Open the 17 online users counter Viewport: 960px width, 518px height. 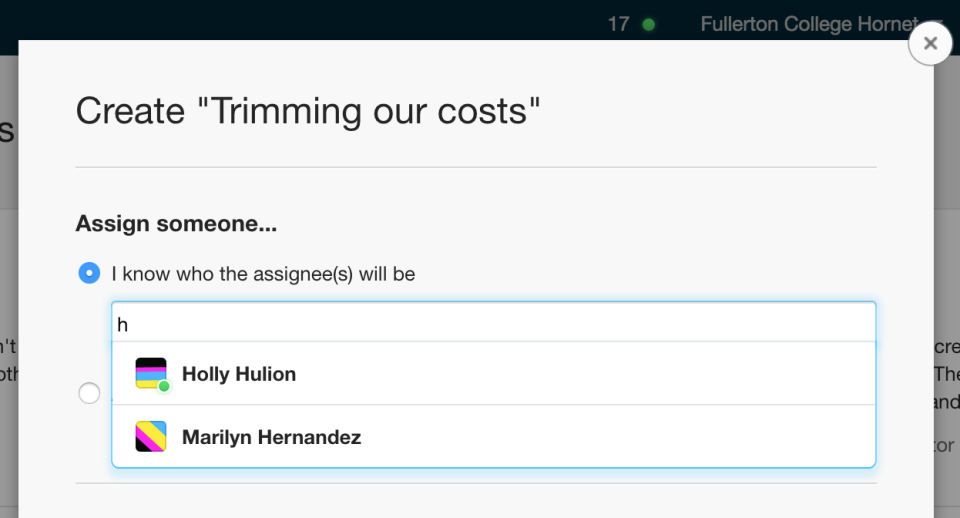(x=618, y=24)
